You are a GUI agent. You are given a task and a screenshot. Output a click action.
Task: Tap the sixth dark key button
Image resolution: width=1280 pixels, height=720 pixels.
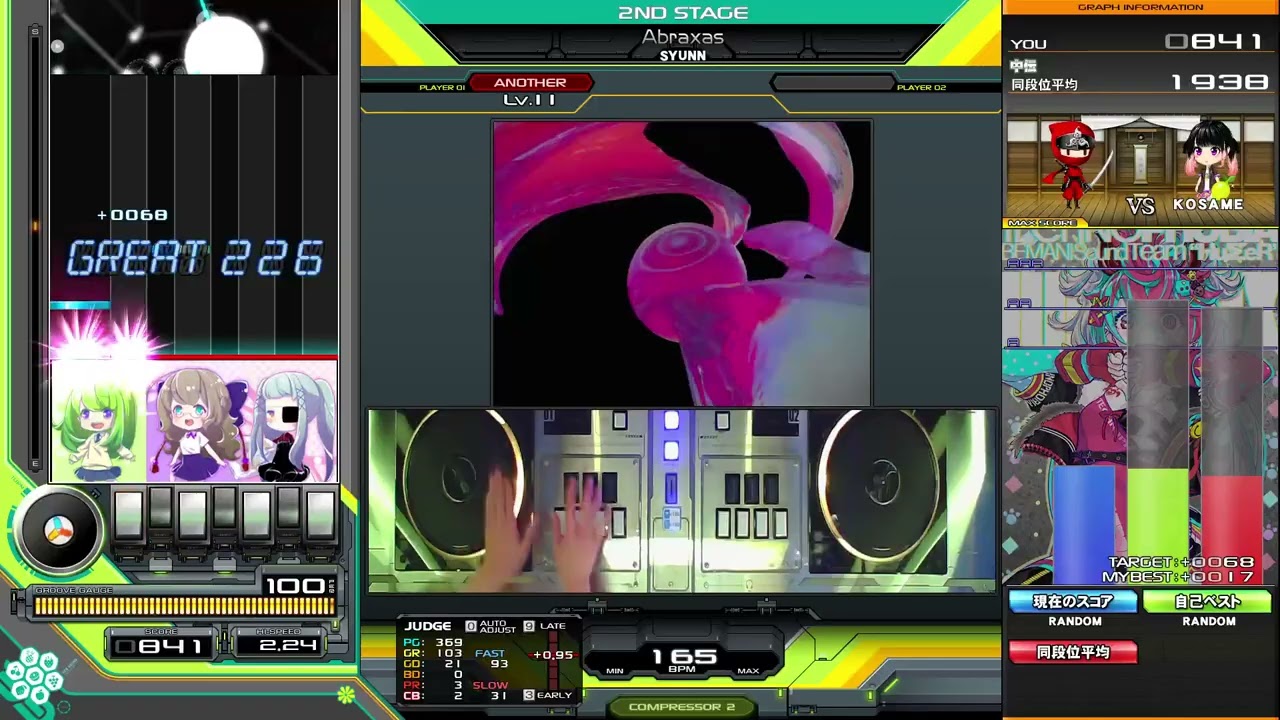click(x=288, y=509)
